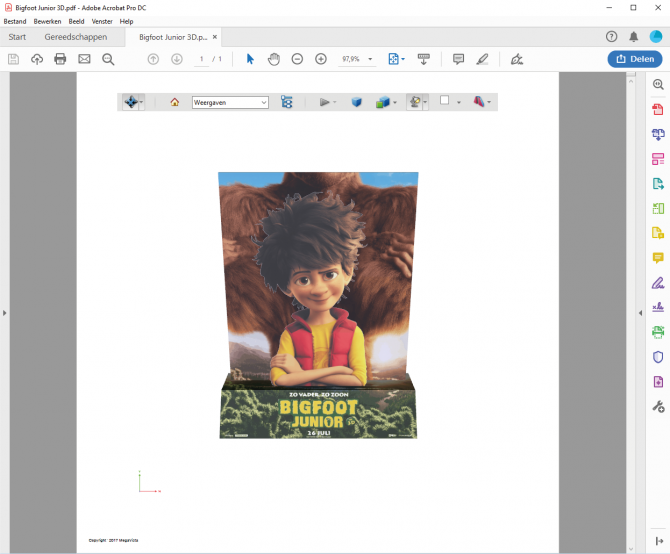Toggle extra lighting lamp icon
Image resolution: width=670 pixels, height=554 pixels.
[414, 102]
